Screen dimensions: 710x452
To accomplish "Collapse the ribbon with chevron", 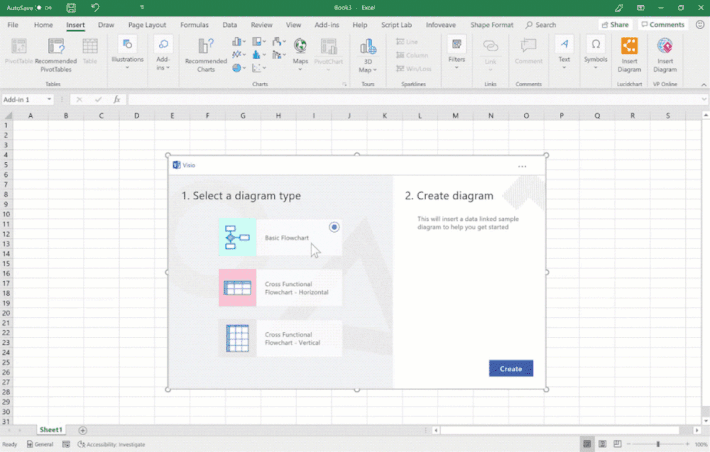I will [x=704, y=85].
